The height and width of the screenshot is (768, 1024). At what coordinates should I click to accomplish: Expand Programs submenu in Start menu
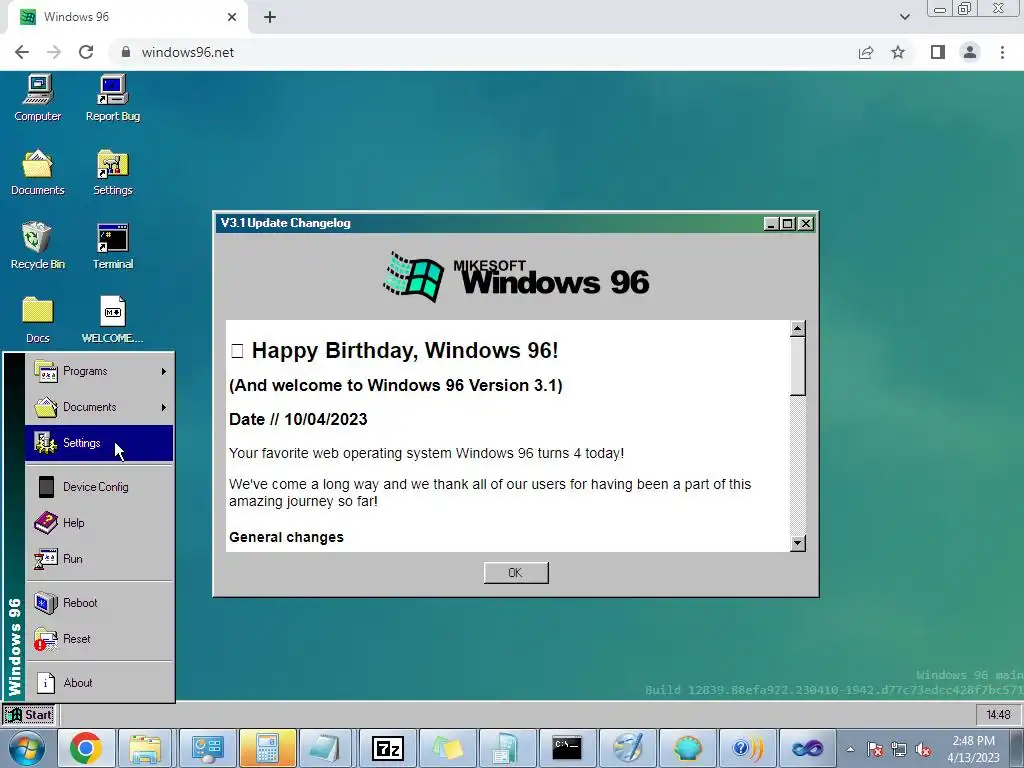[99, 371]
